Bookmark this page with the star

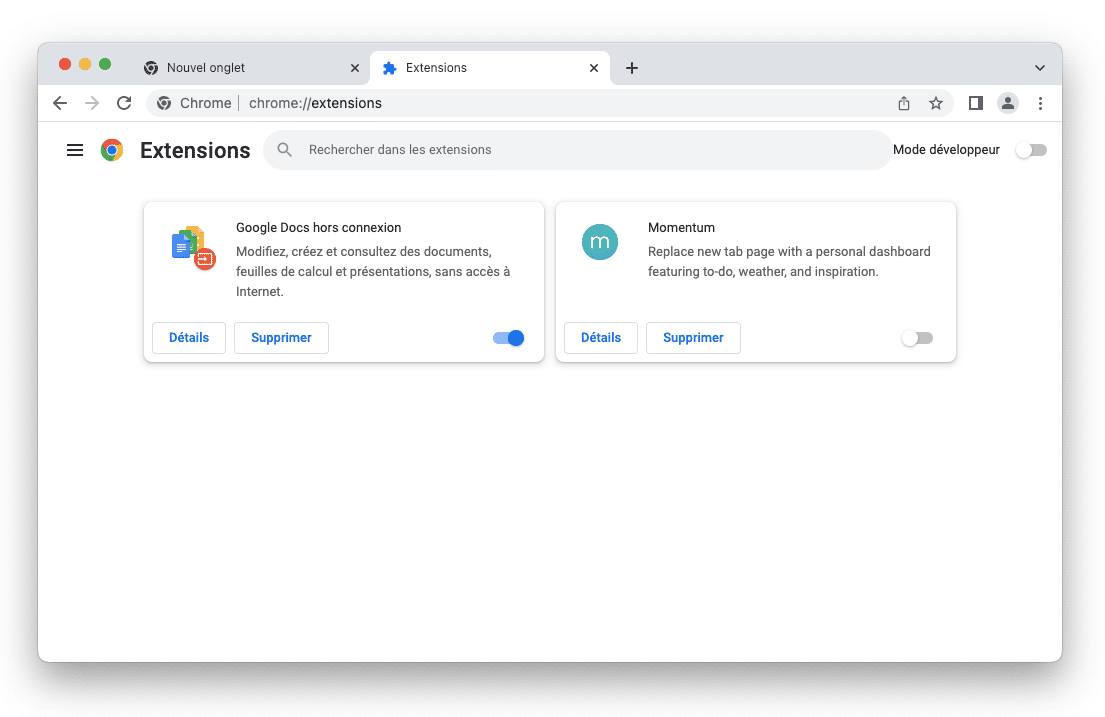[x=936, y=103]
